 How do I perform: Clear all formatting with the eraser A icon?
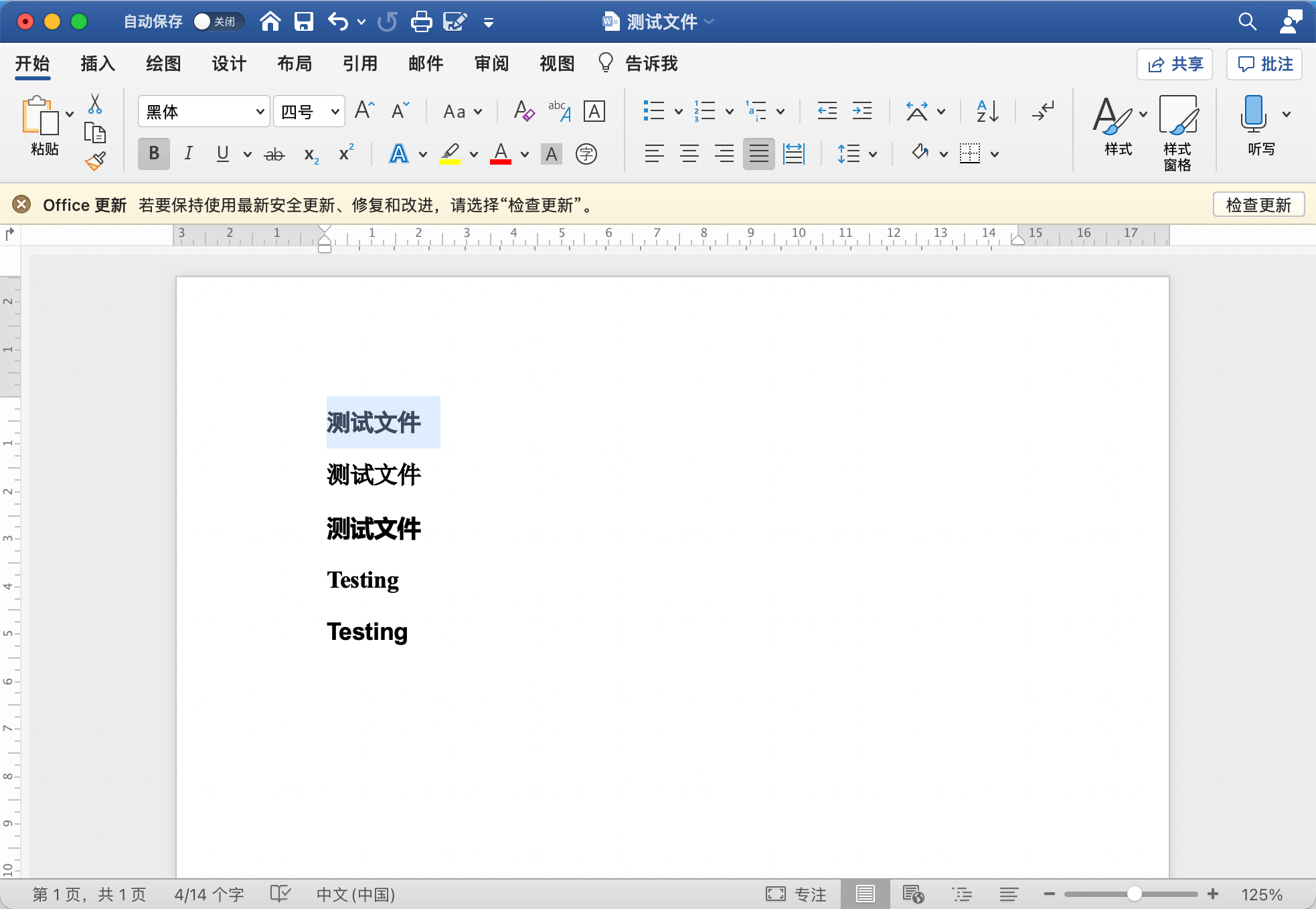click(x=523, y=110)
